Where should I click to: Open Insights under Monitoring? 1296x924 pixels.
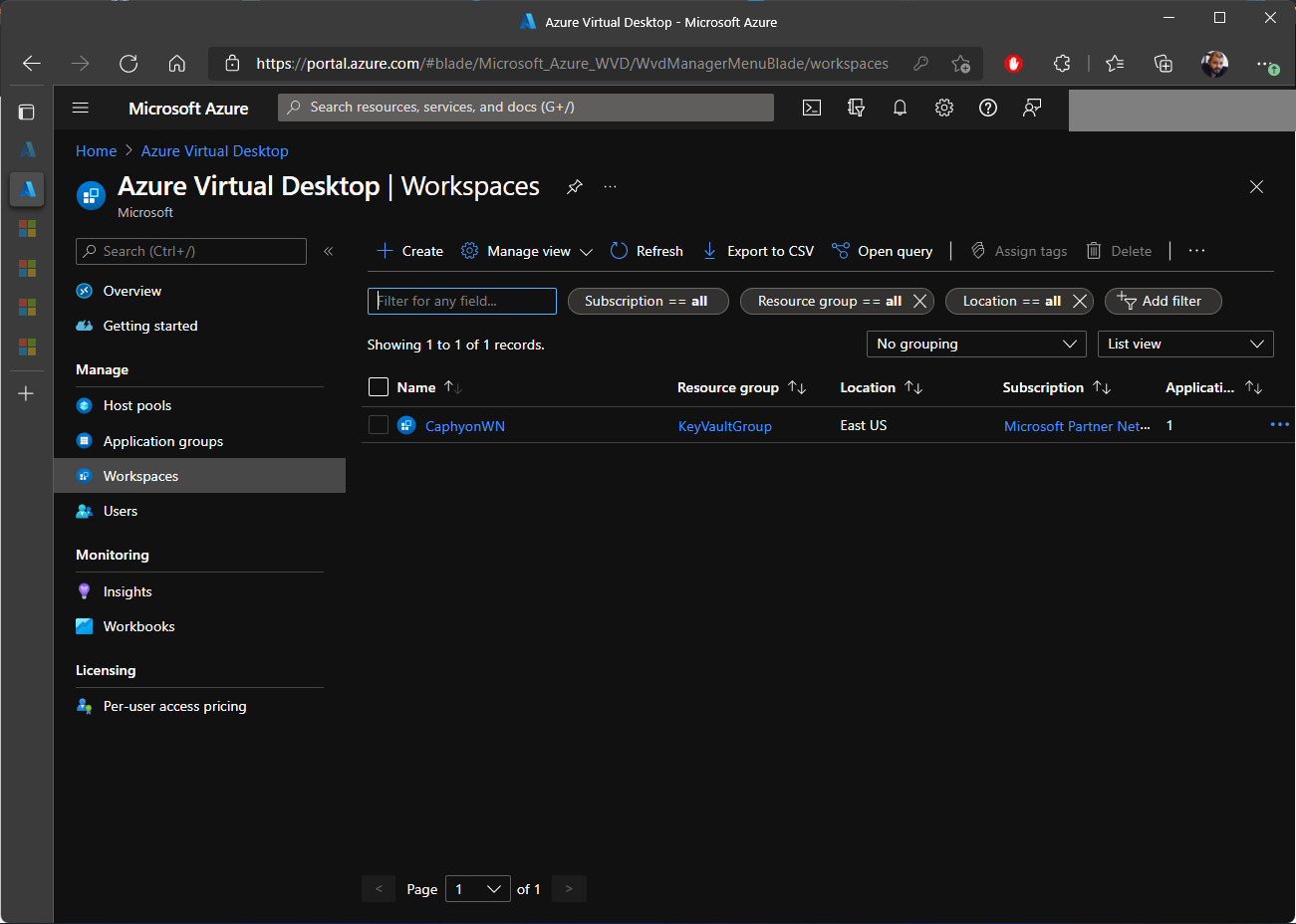128,591
